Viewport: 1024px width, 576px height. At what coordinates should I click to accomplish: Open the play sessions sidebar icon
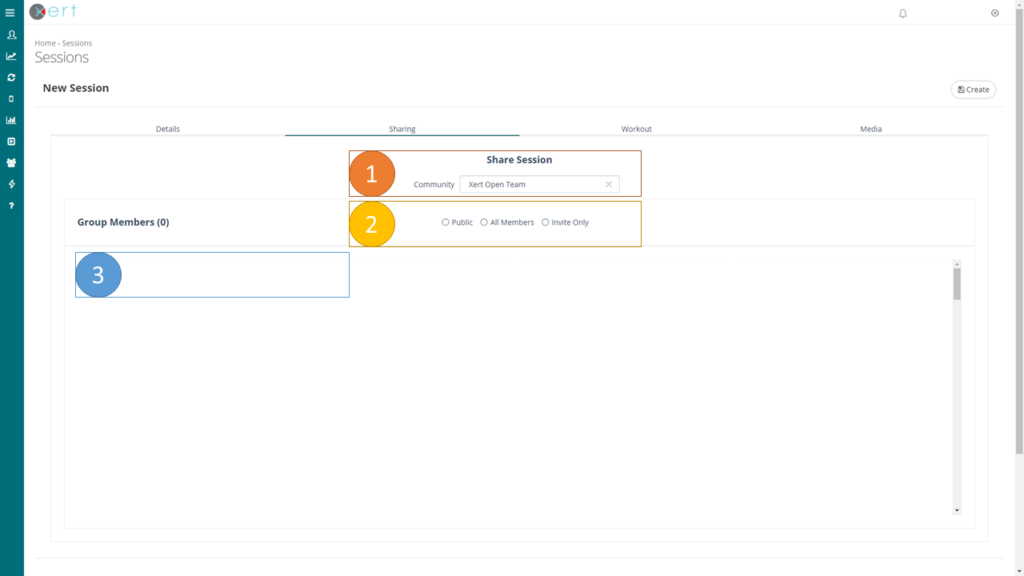pyautogui.click(x=11, y=142)
